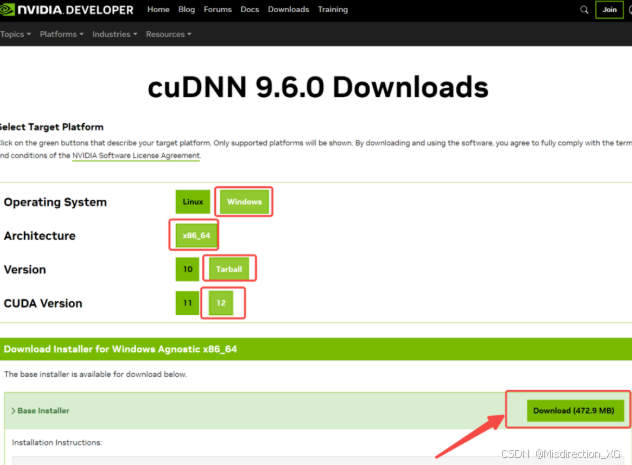Screen dimensions: 632x465
Task: Open Forums from the top navigation
Action: pyautogui.click(x=218, y=9)
